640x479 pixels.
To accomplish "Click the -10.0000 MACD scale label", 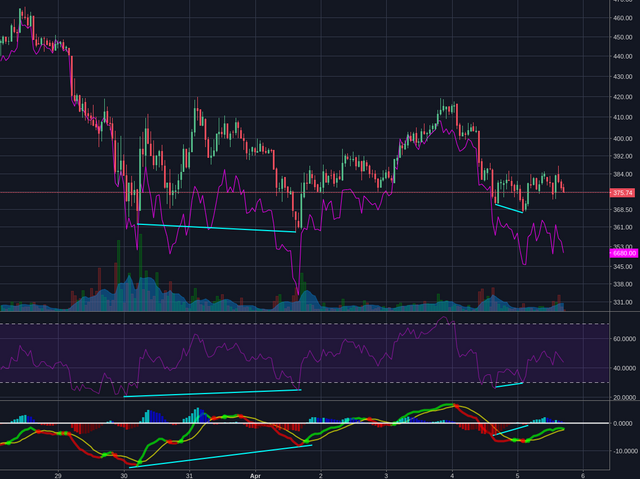I will click(624, 451).
